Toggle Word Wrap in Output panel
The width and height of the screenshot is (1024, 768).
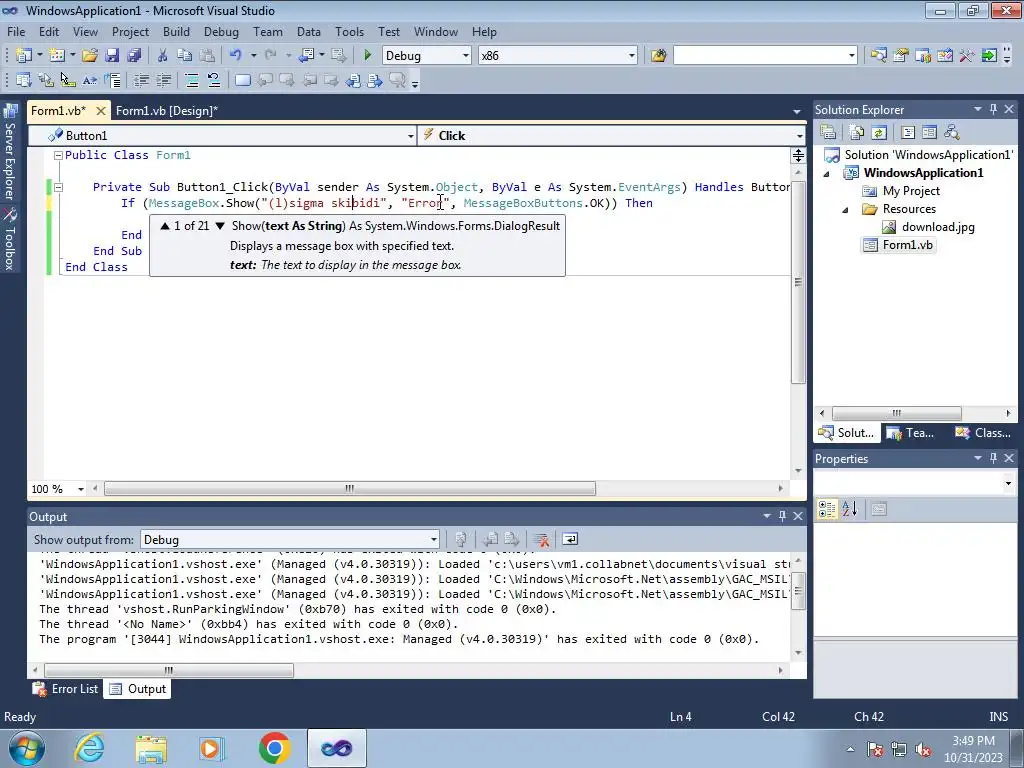click(x=569, y=539)
